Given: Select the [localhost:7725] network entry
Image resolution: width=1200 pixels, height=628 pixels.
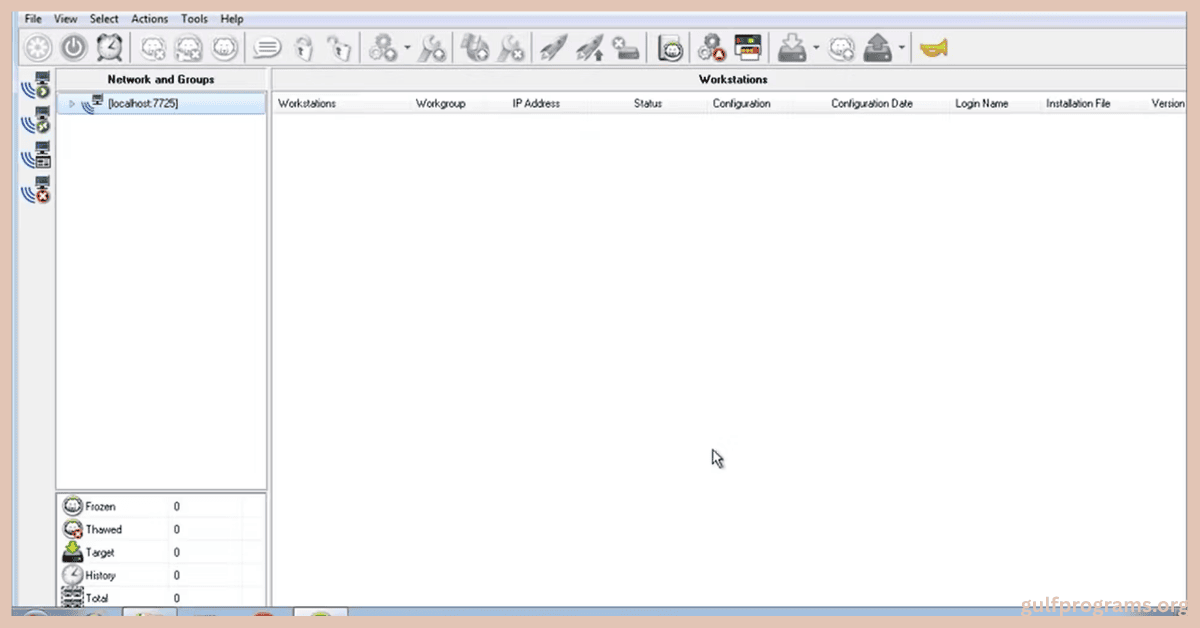Looking at the screenshot, I should coord(143,104).
